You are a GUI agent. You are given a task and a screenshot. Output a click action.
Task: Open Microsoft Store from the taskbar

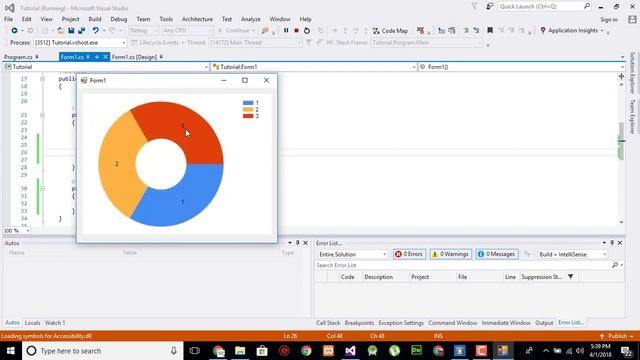pyautogui.click(x=262, y=351)
